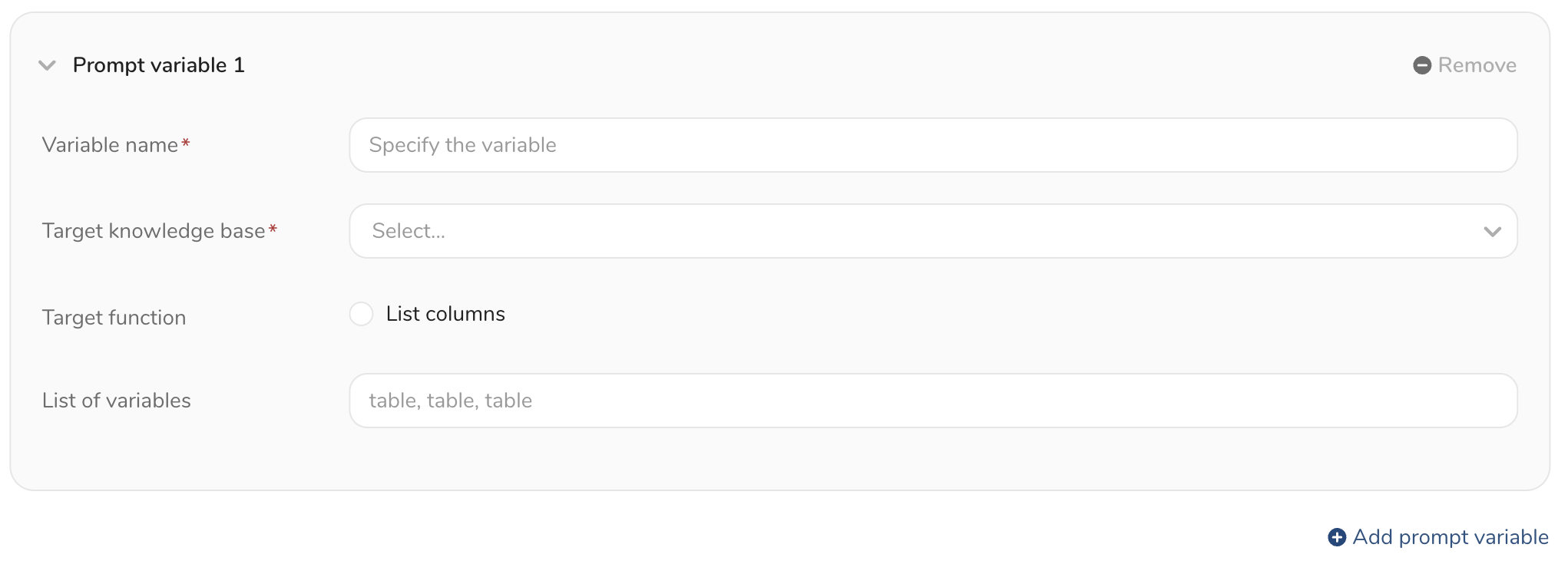Collapse the Prompt variable 1 section chevron
Viewport: 1568px width, 574px height.
(x=48, y=65)
